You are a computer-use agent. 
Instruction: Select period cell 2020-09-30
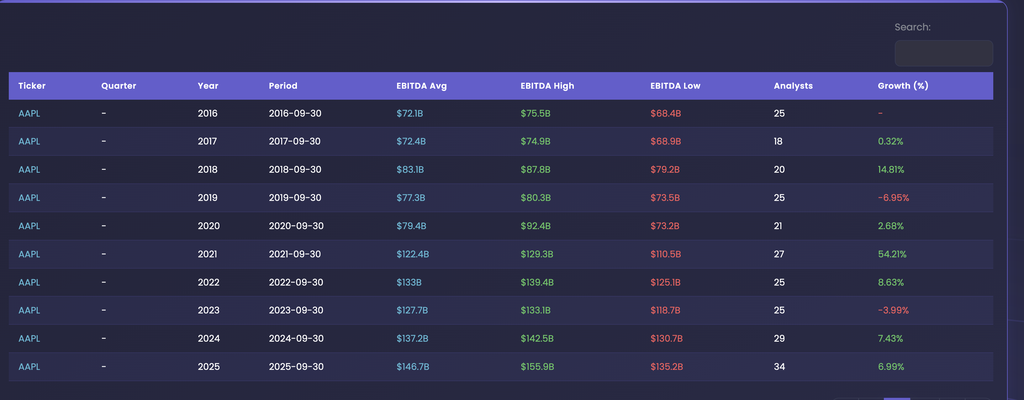pyautogui.click(x=296, y=225)
